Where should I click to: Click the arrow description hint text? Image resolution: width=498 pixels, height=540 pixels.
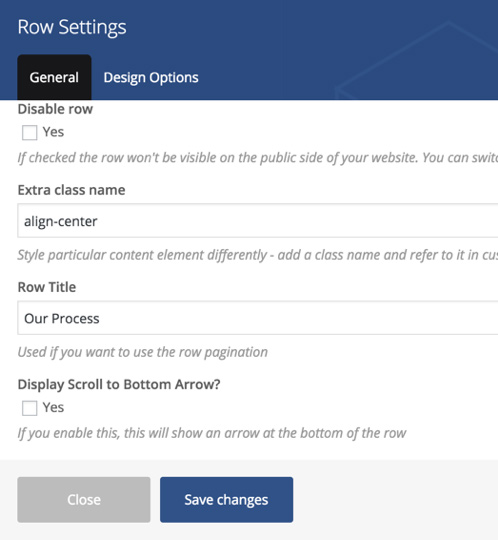pos(212,433)
